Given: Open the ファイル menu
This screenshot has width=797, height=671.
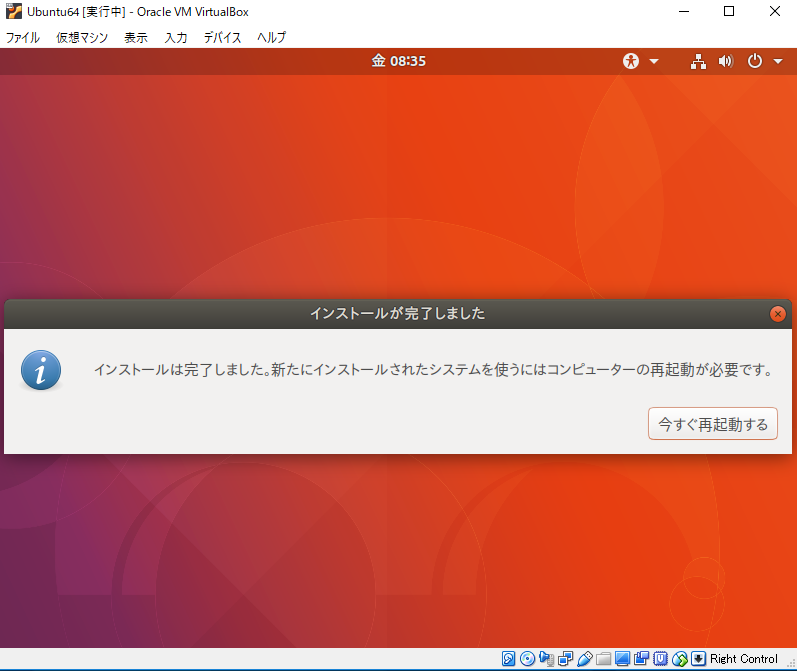Looking at the screenshot, I should pyautogui.click(x=23, y=38).
